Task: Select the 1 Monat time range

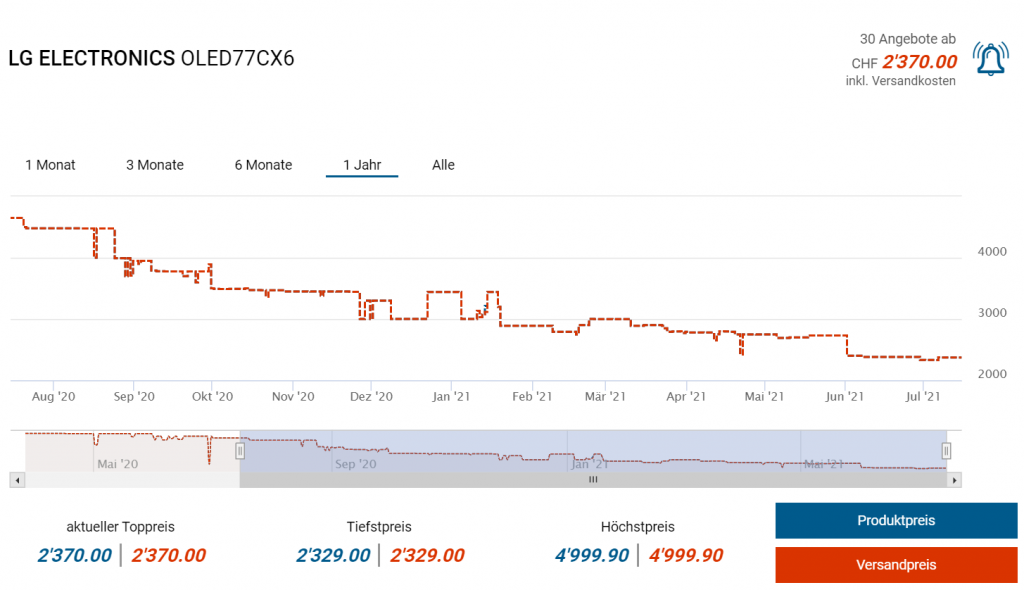Action: 50,165
